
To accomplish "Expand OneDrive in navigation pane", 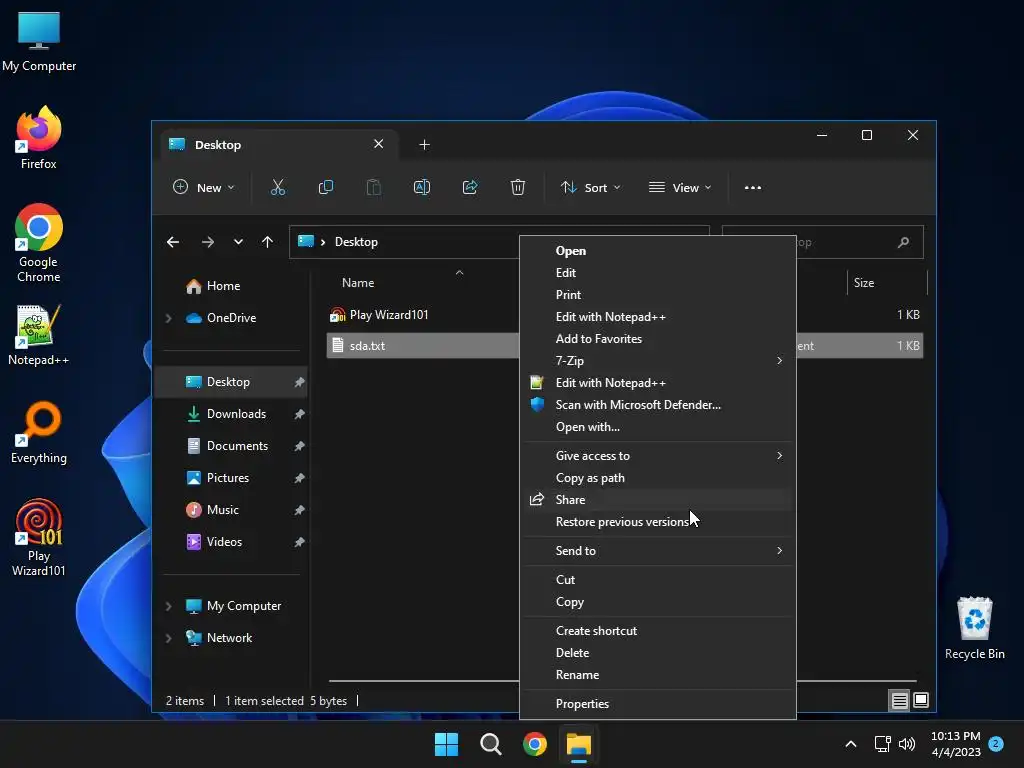I will coord(168,318).
